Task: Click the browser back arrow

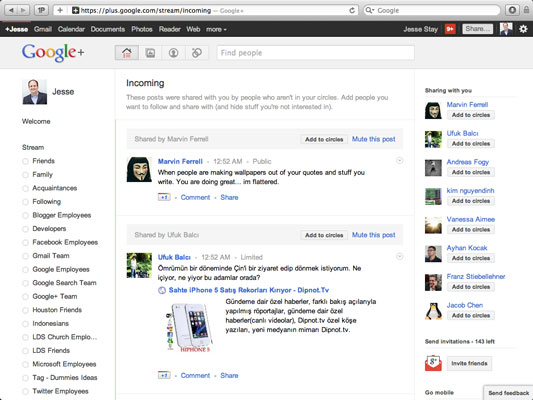Action: click(11, 10)
